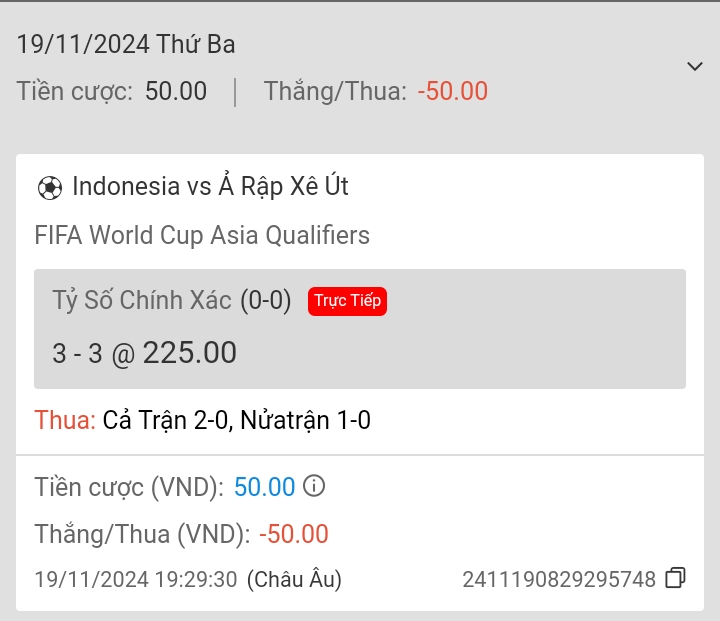Viewport: 720px width, 621px height.
Task: Click the 19/11/2024 Thứ Ba date header
Action: (126, 44)
